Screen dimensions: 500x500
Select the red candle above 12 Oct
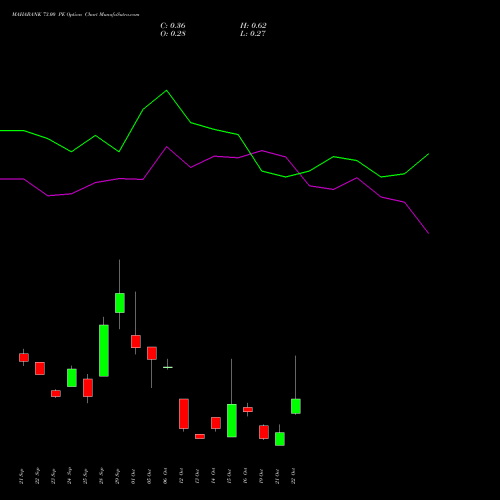coord(184,414)
